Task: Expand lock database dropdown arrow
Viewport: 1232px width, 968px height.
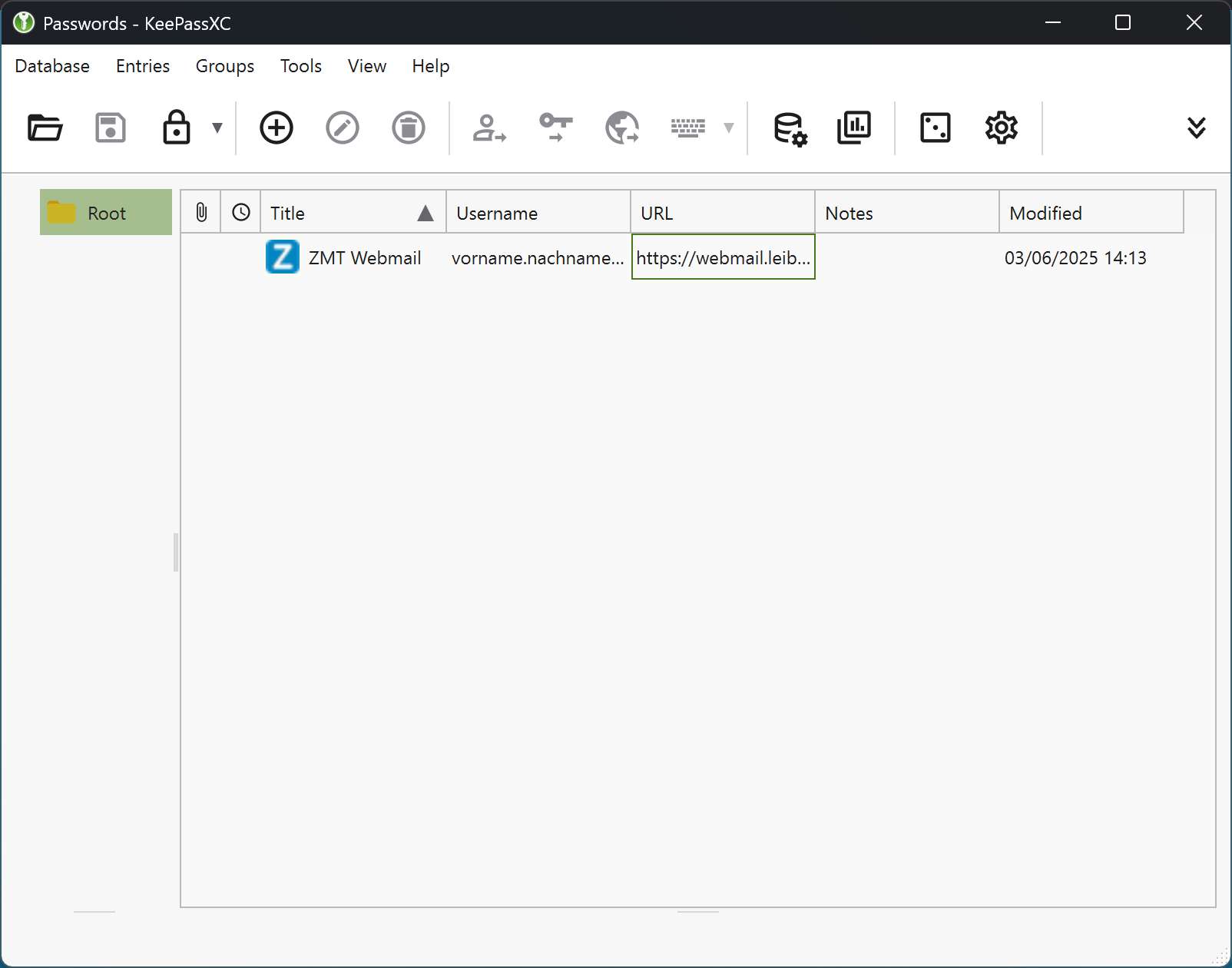Action: pyautogui.click(x=217, y=128)
